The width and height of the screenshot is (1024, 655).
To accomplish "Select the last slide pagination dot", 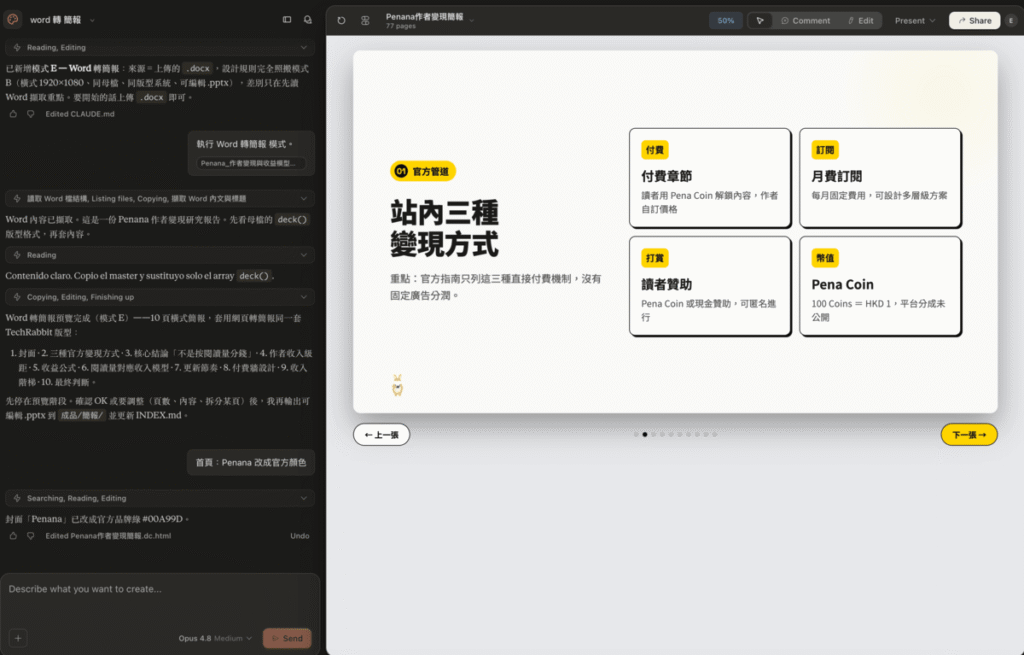I will point(714,434).
